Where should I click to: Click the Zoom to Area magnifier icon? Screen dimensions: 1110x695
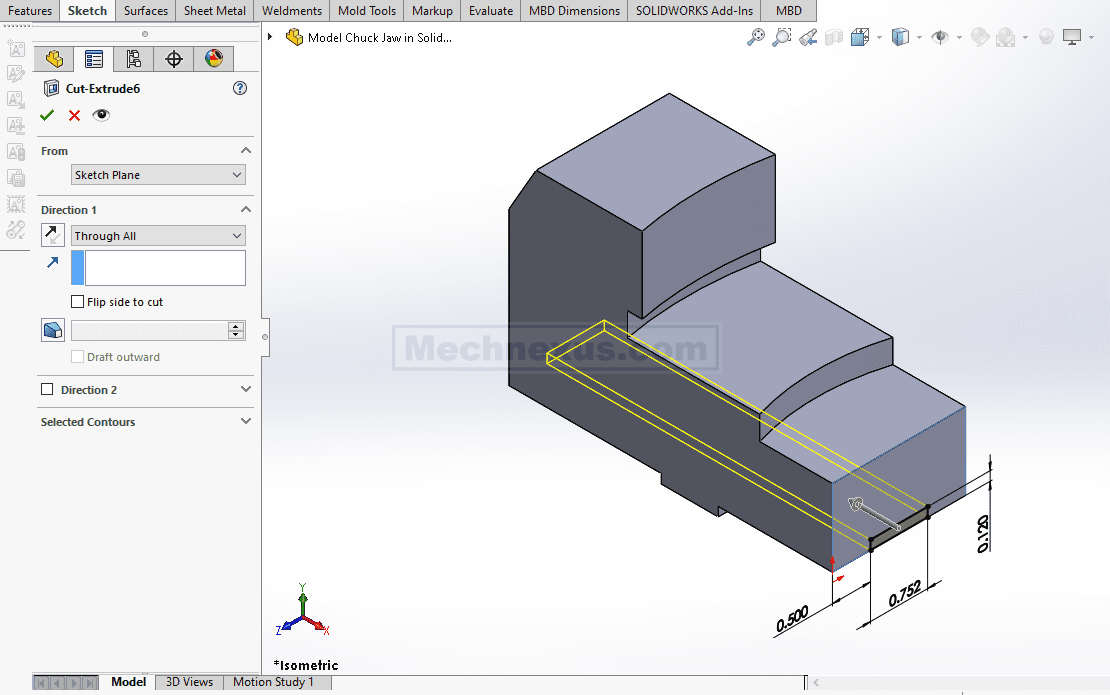[782, 37]
